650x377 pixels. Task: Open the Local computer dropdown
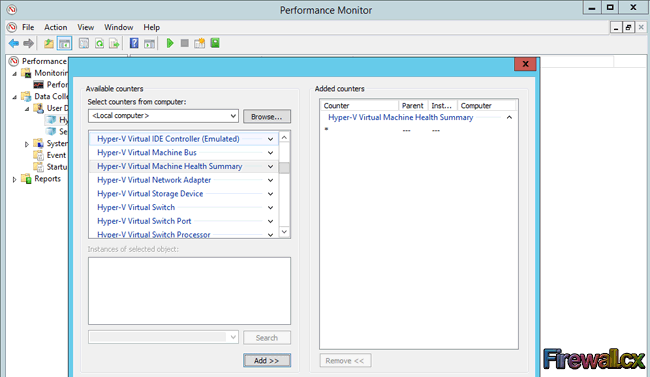coord(163,116)
